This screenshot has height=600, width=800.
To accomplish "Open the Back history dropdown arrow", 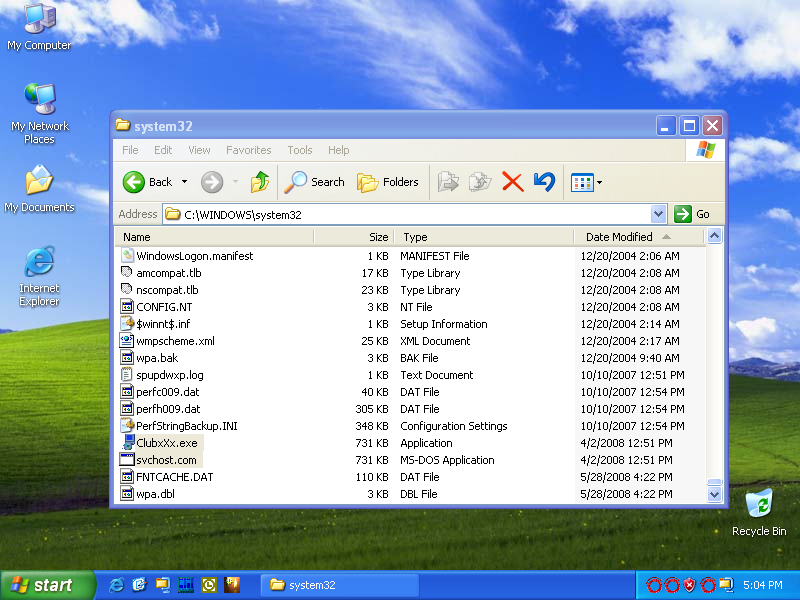I will point(185,182).
